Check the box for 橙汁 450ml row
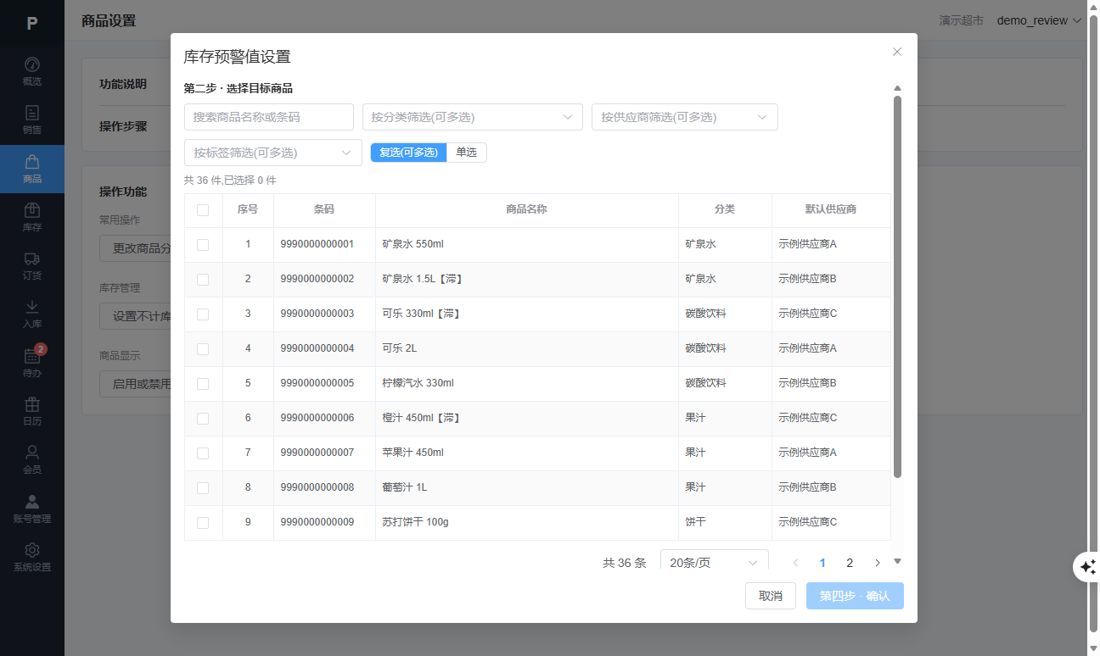The image size is (1100, 656). pos(203,418)
